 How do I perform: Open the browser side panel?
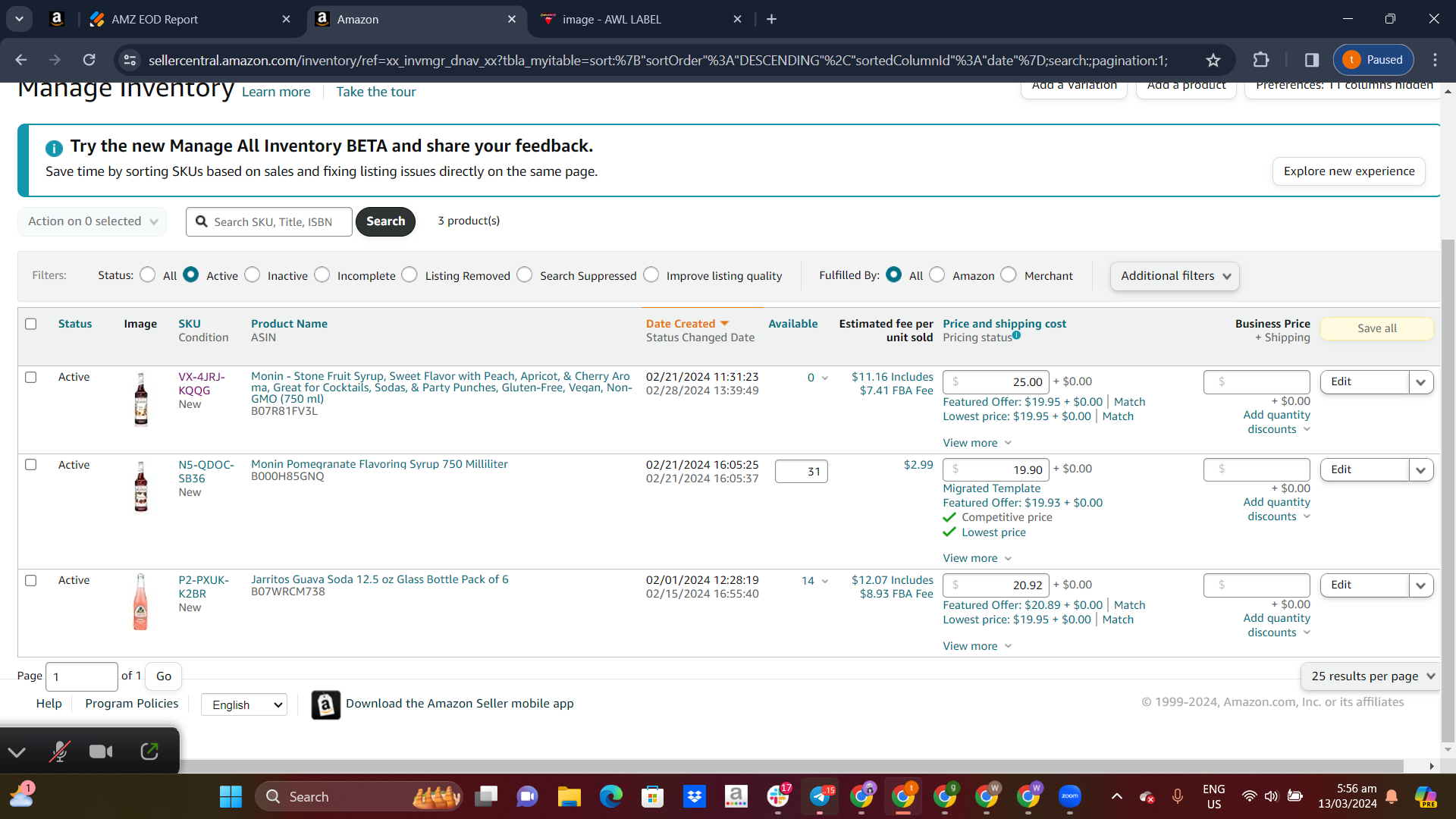[x=1312, y=60]
